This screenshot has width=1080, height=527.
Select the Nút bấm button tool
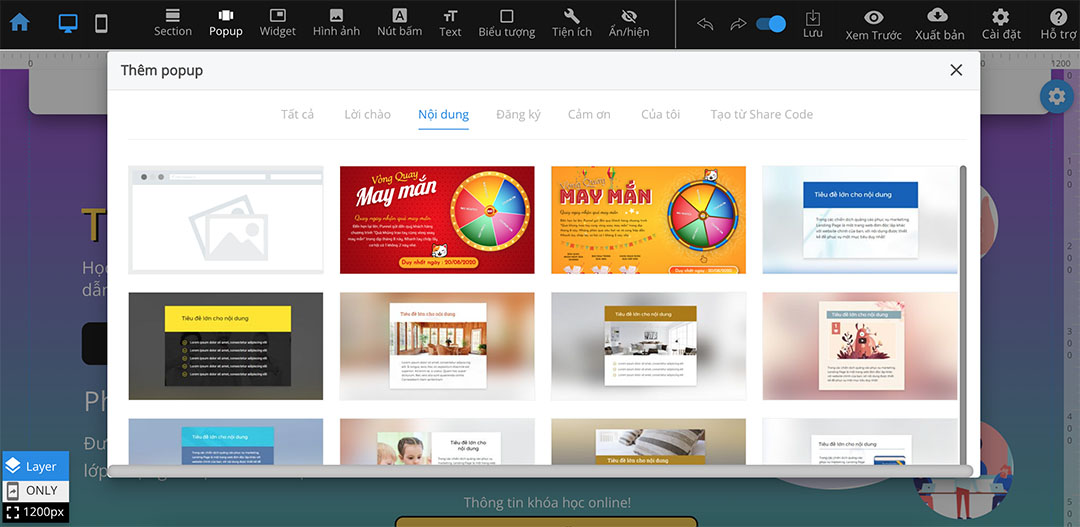tap(399, 23)
